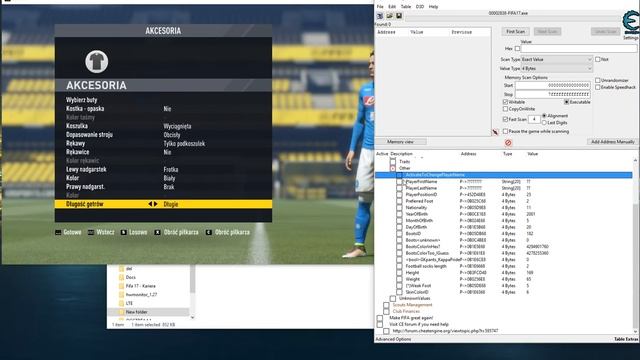
Task: Select the Height entry in address list
Action: [412, 273]
